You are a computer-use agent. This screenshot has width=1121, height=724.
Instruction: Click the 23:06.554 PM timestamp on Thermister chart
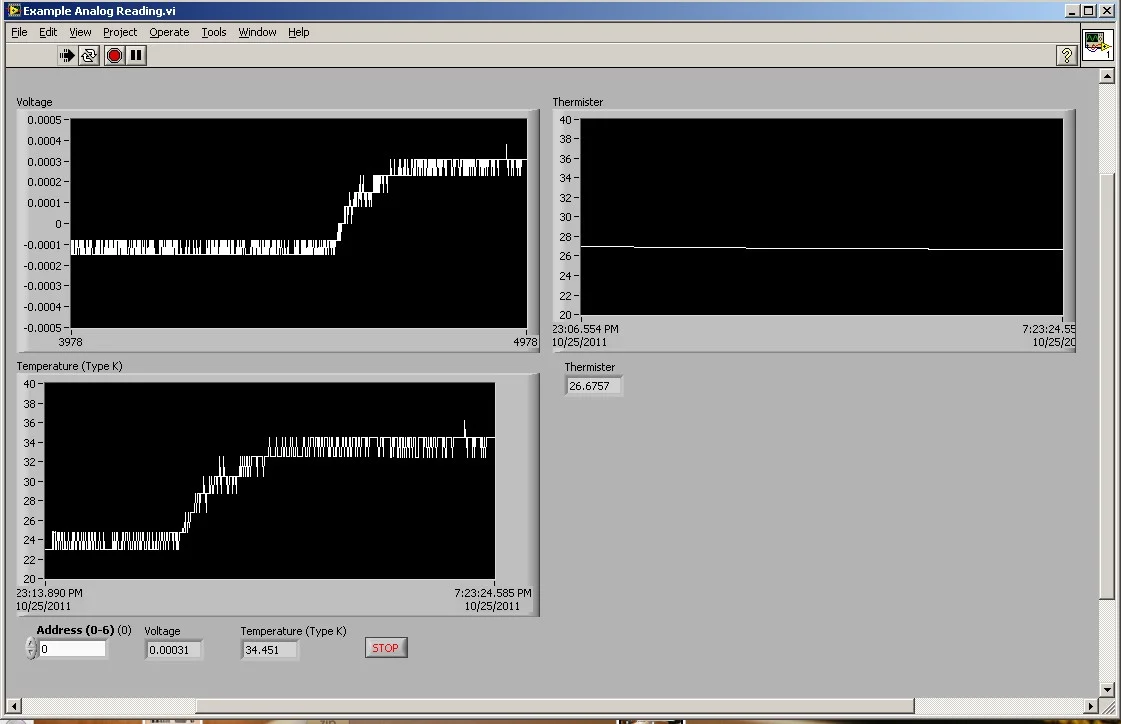point(586,329)
